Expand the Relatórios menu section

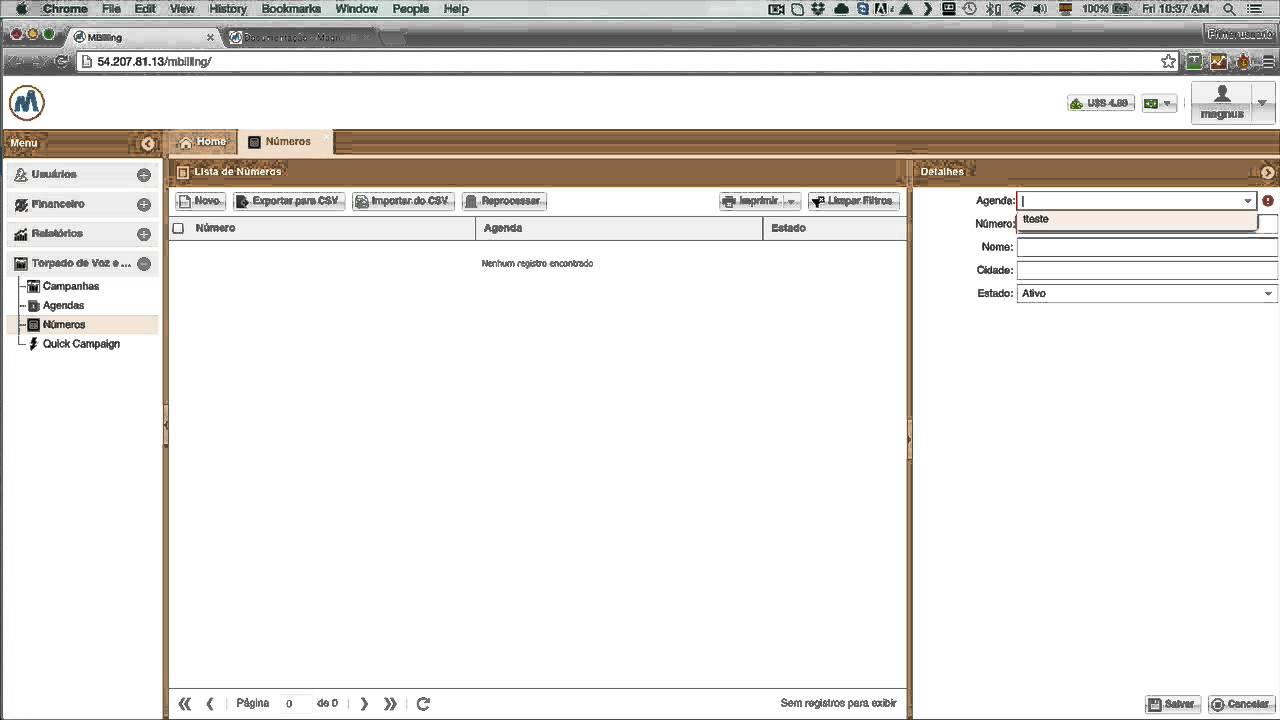[144, 234]
